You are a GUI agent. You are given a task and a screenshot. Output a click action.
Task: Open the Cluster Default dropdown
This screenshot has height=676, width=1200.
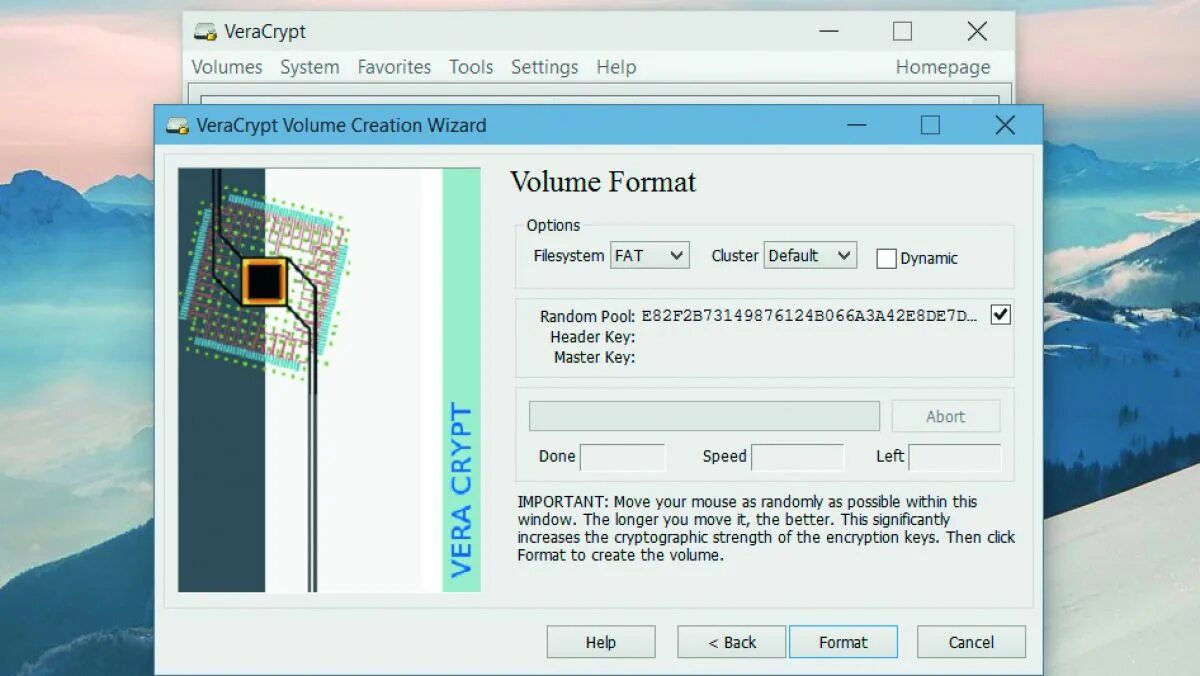[x=810, y=256]
